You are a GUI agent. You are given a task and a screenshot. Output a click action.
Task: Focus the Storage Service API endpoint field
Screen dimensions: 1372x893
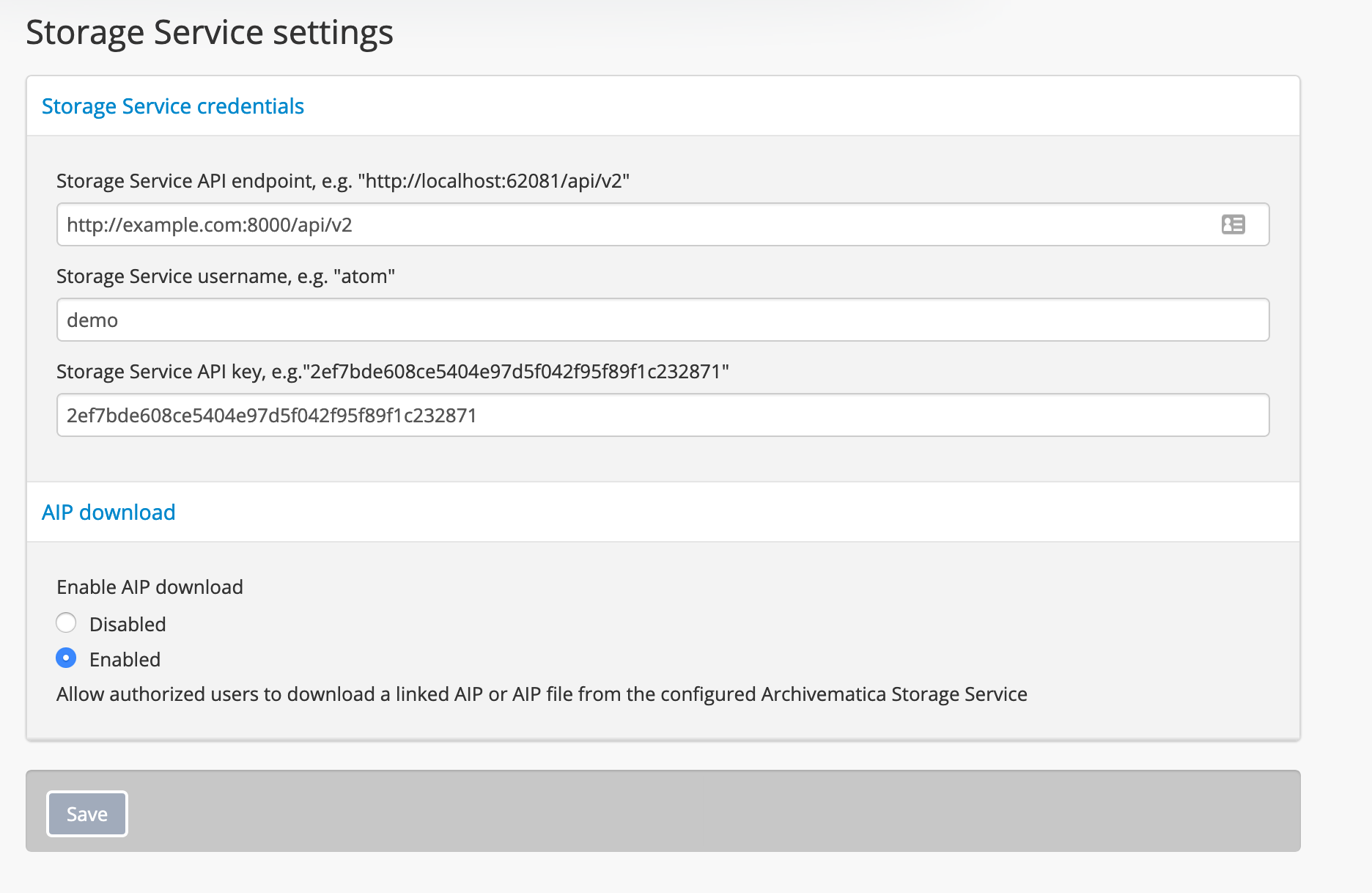pos(630,224)
